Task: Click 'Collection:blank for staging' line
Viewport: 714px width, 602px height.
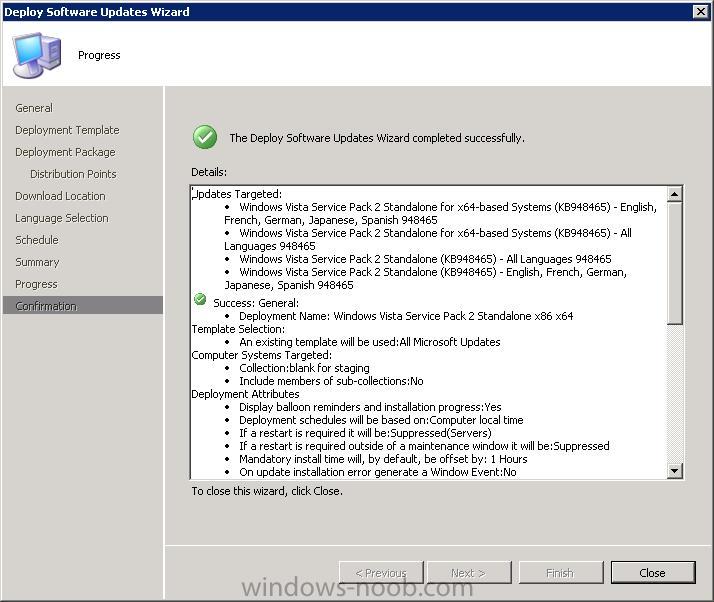Action: (304, 368)
